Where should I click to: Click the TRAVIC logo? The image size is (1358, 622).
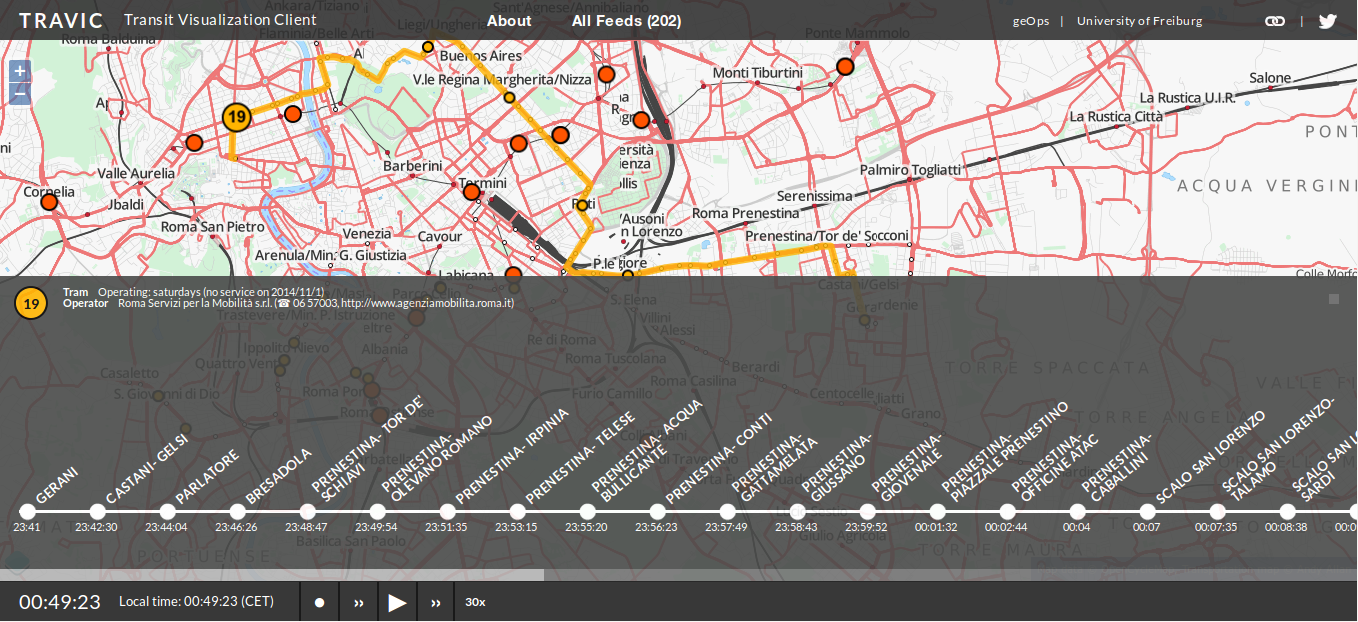(61, 20)
